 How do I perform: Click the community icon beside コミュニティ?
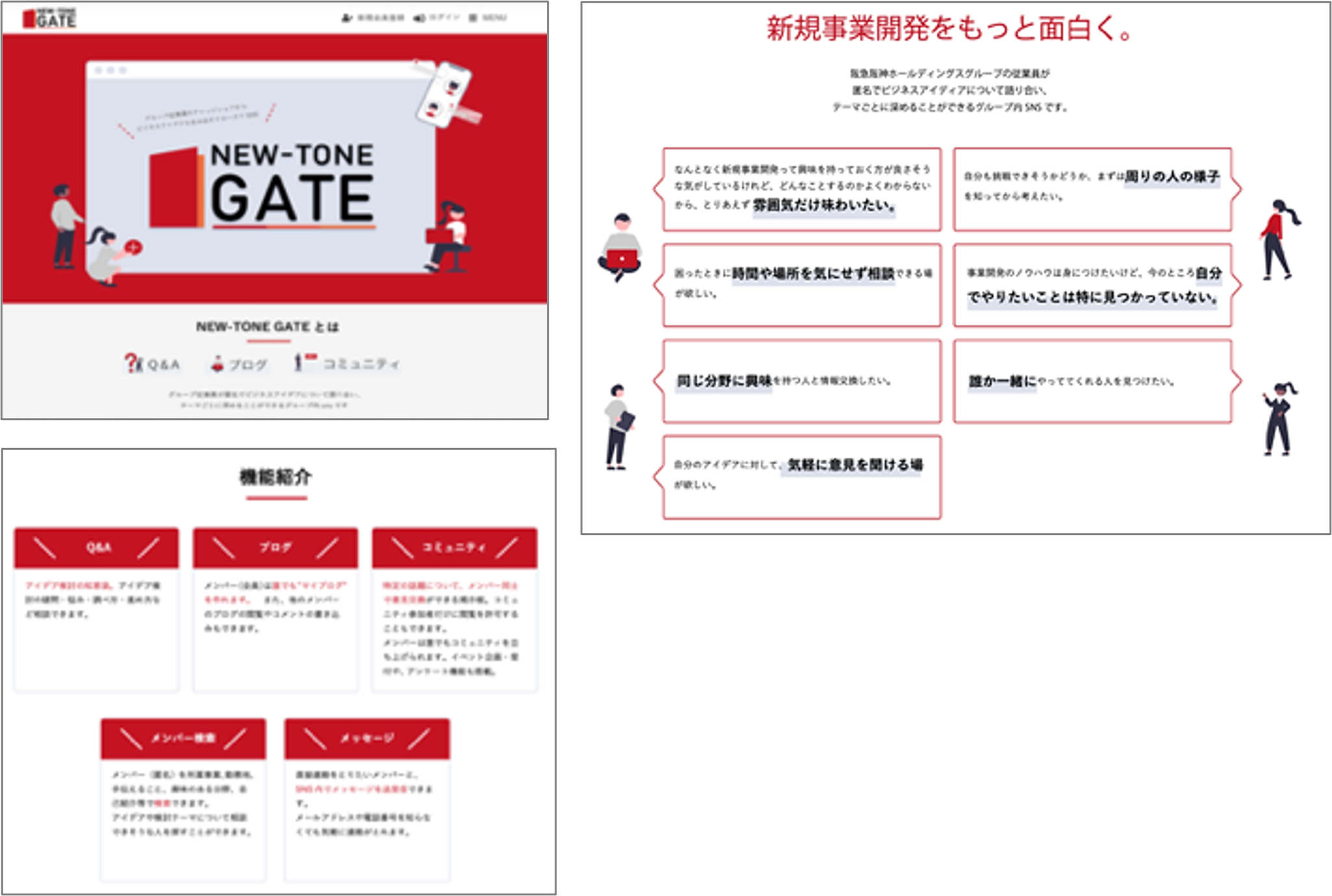(303, 362)
